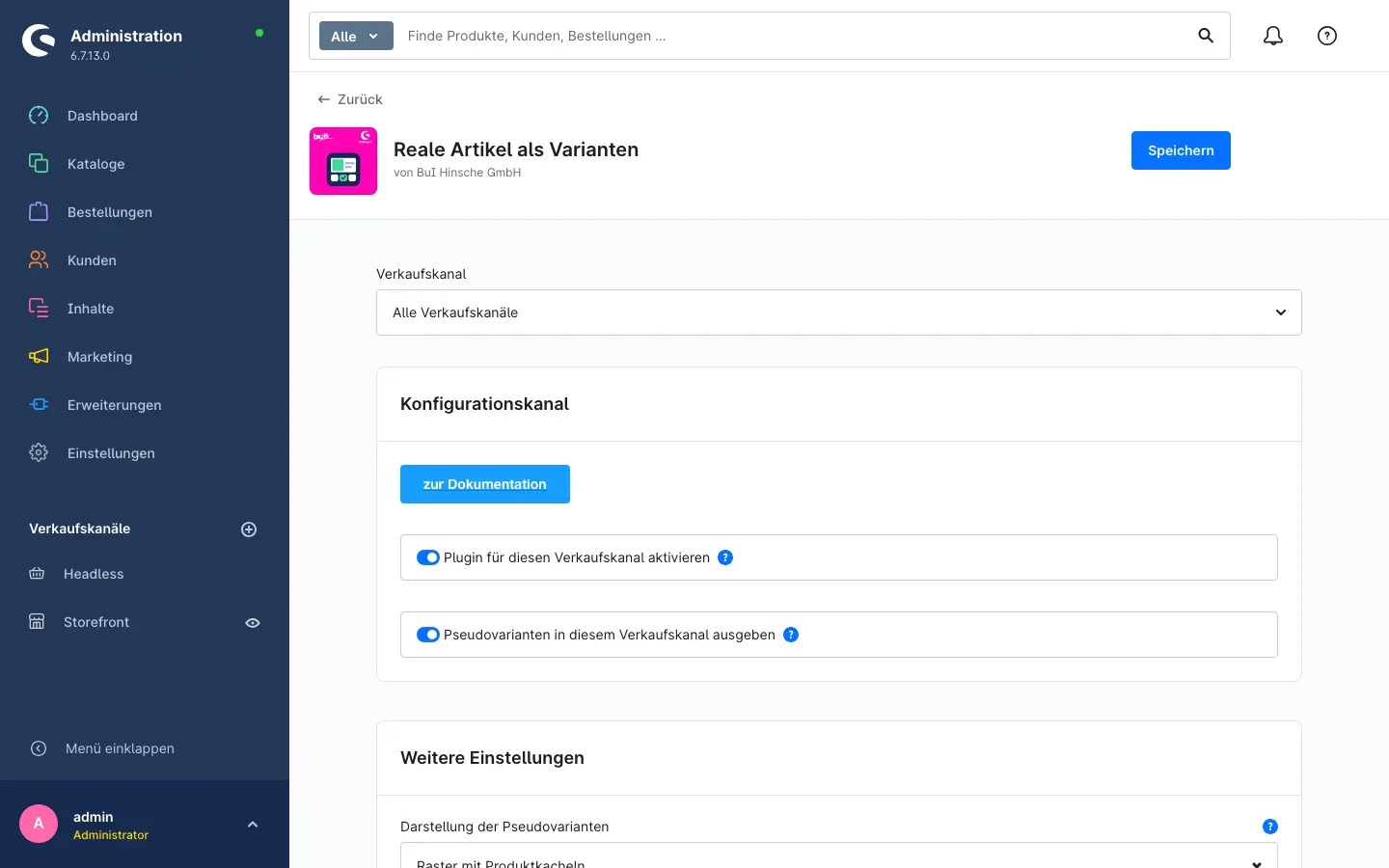The height and width of the screenshot is (868, 1389).
Task: Click the Speichern button
Action: coord(1181,150)
